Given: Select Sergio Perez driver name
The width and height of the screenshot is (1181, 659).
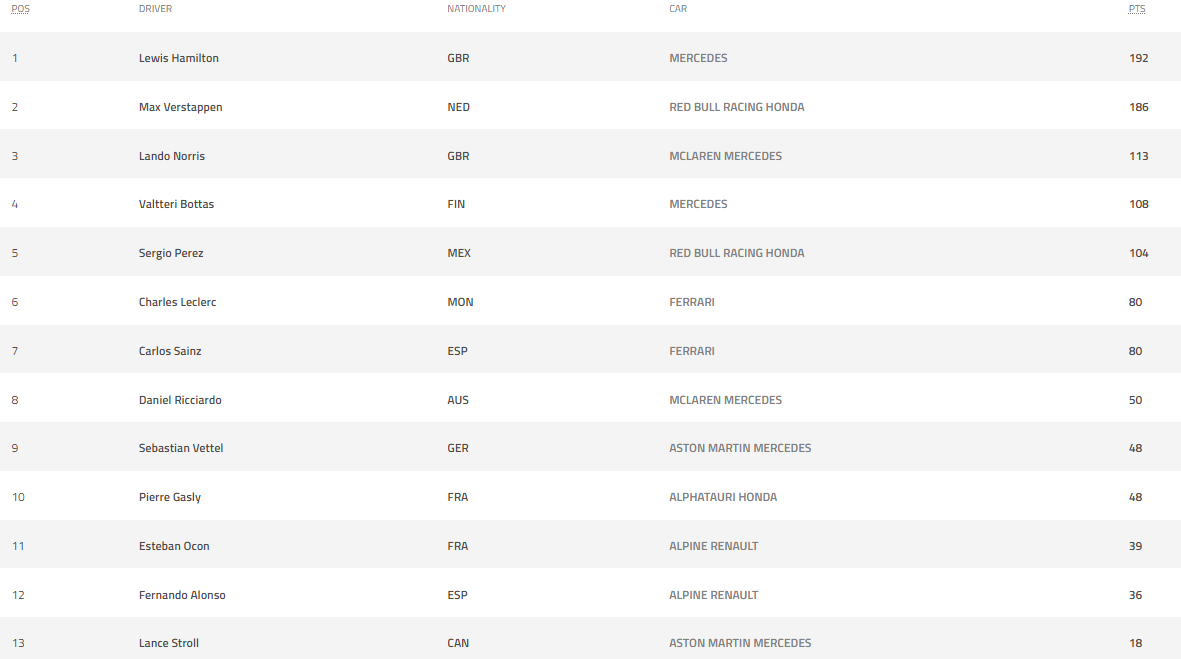Looking at the screenshot, I should click(171, 253).
